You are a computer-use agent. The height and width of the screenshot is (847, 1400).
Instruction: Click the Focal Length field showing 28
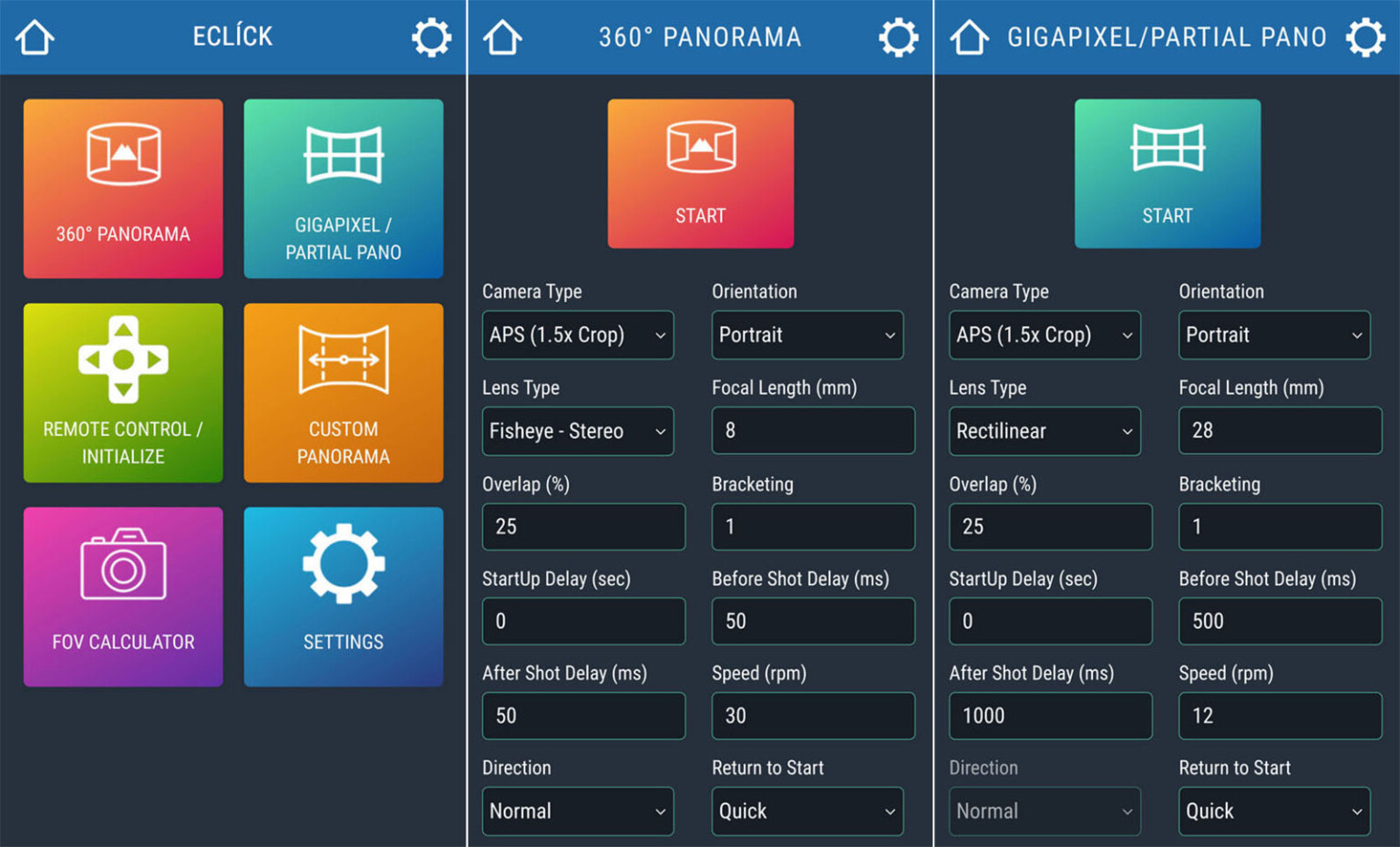tap(1280, 430)
